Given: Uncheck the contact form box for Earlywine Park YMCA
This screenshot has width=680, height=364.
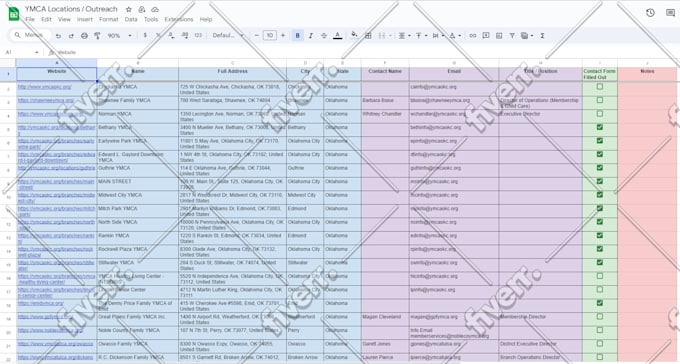Looking at the screenshot, I should click(x=600, y=141).
